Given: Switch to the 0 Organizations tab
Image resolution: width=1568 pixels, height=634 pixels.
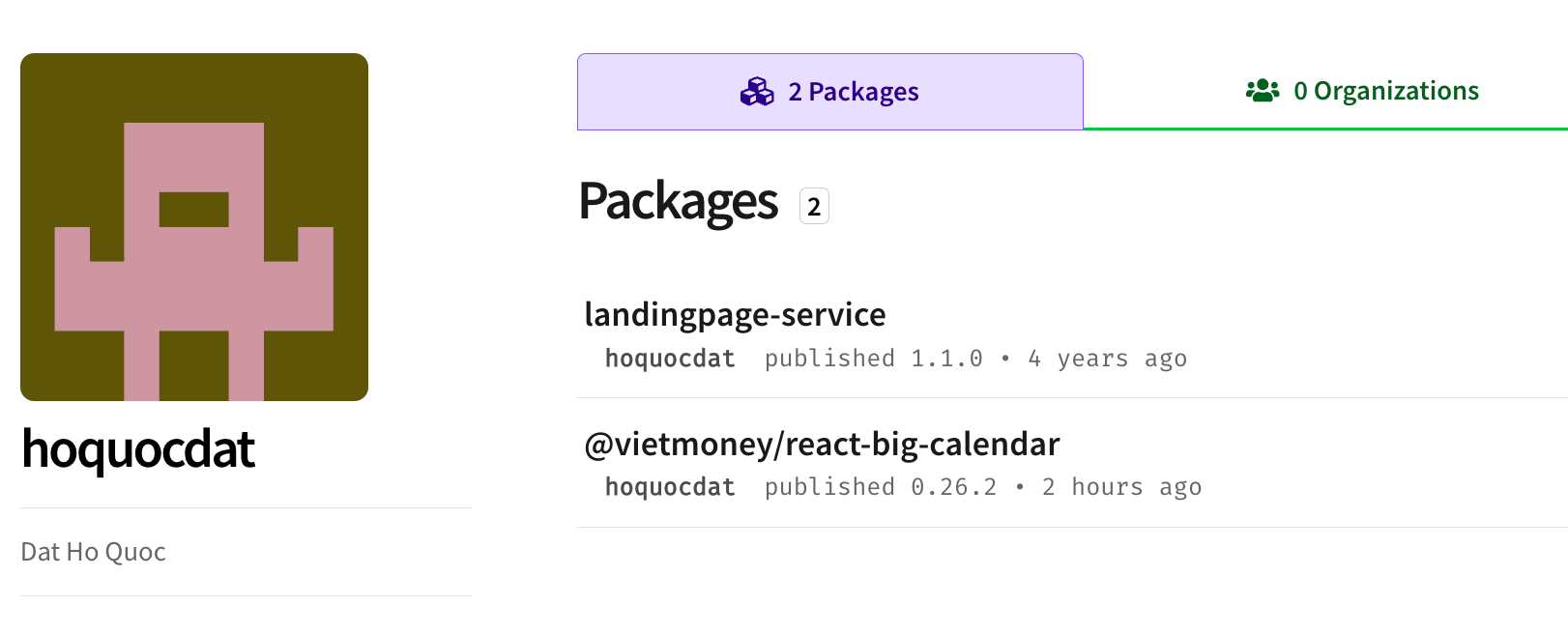Looking at the screenshot, I should pyautogui.click(x=1325, y=91).
